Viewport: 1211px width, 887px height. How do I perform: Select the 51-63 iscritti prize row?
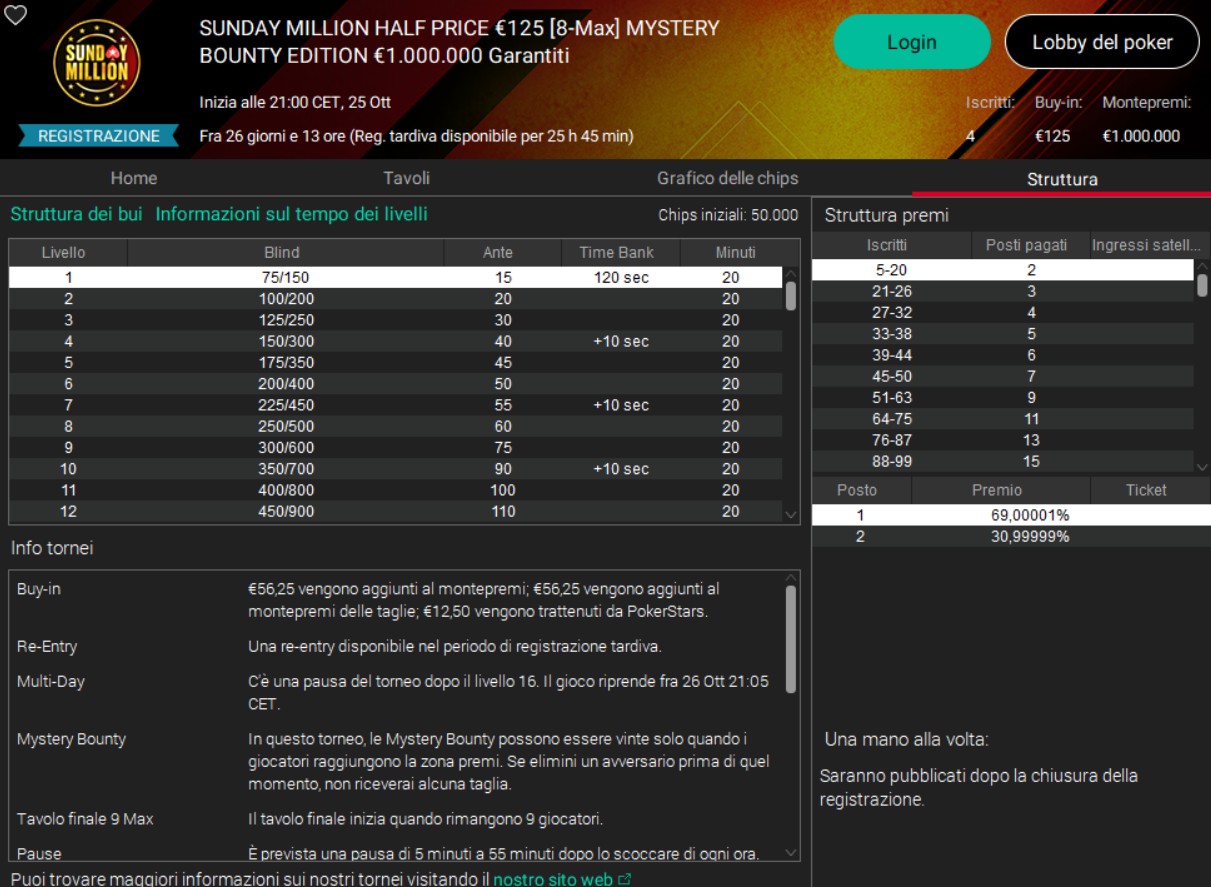(1003, 397)
